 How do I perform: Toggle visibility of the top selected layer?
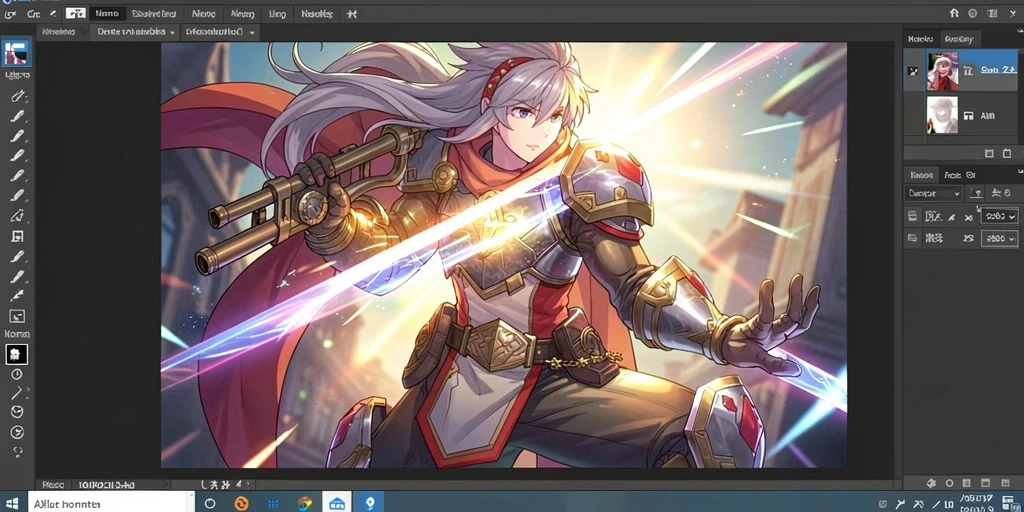(912, 69)
